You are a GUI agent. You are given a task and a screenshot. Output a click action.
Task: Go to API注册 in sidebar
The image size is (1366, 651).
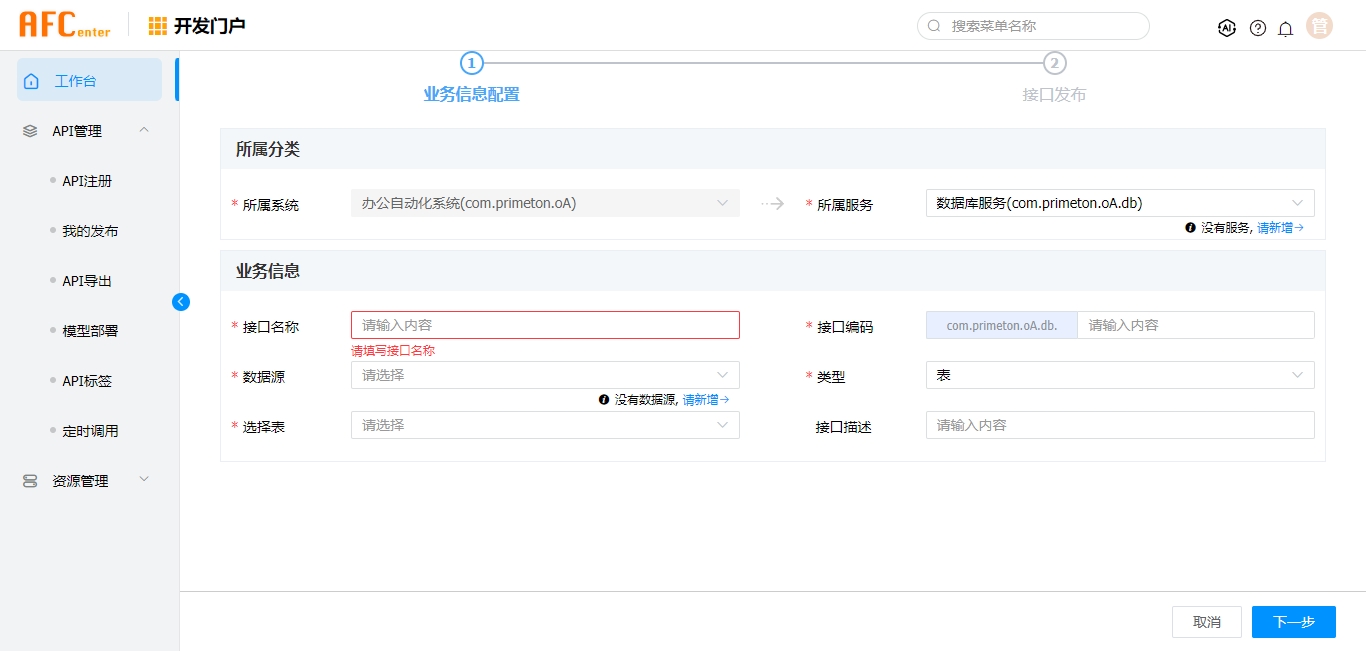pyautogui.click(x=87, y=181)
